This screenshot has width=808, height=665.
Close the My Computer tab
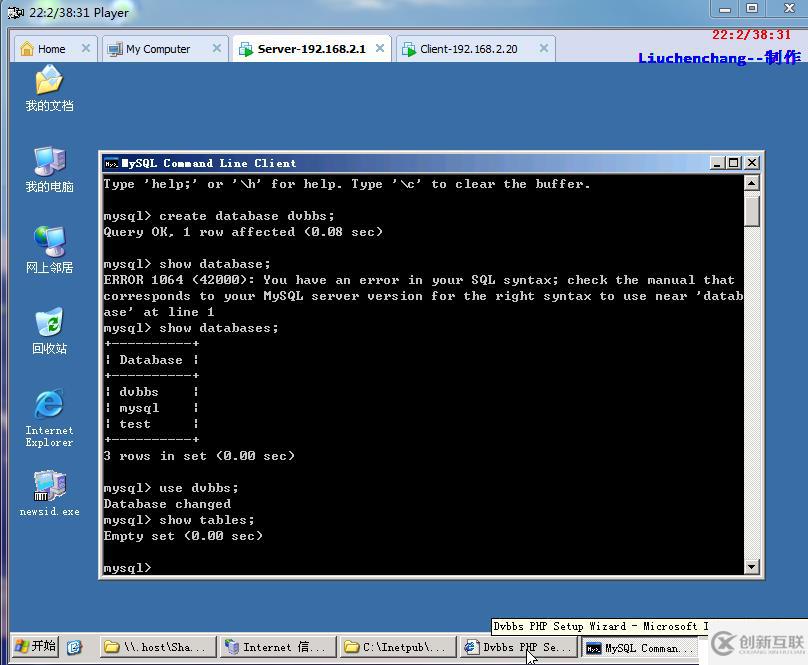coord(216,48)
